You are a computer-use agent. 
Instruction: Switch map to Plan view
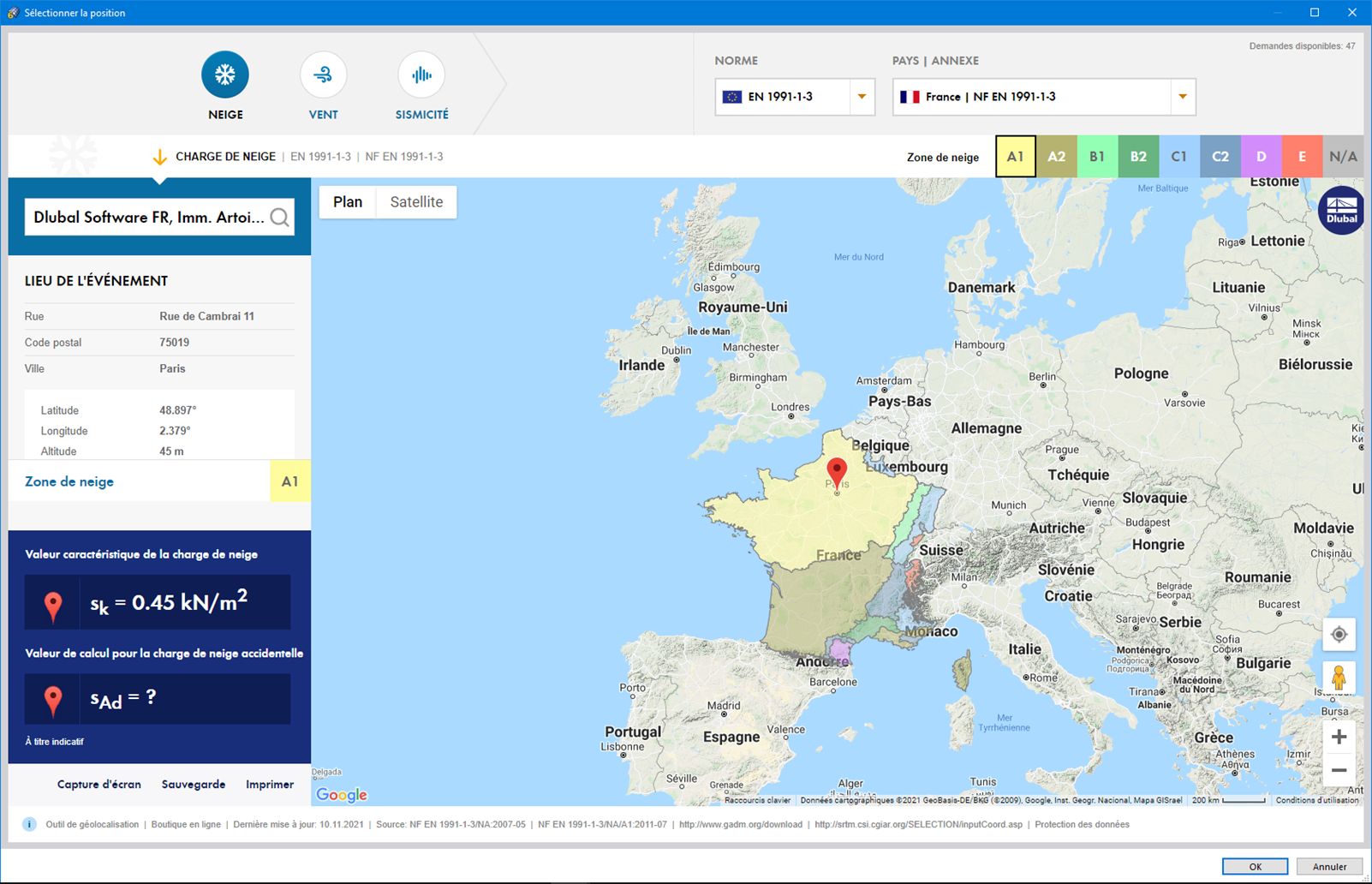point(348,202)
